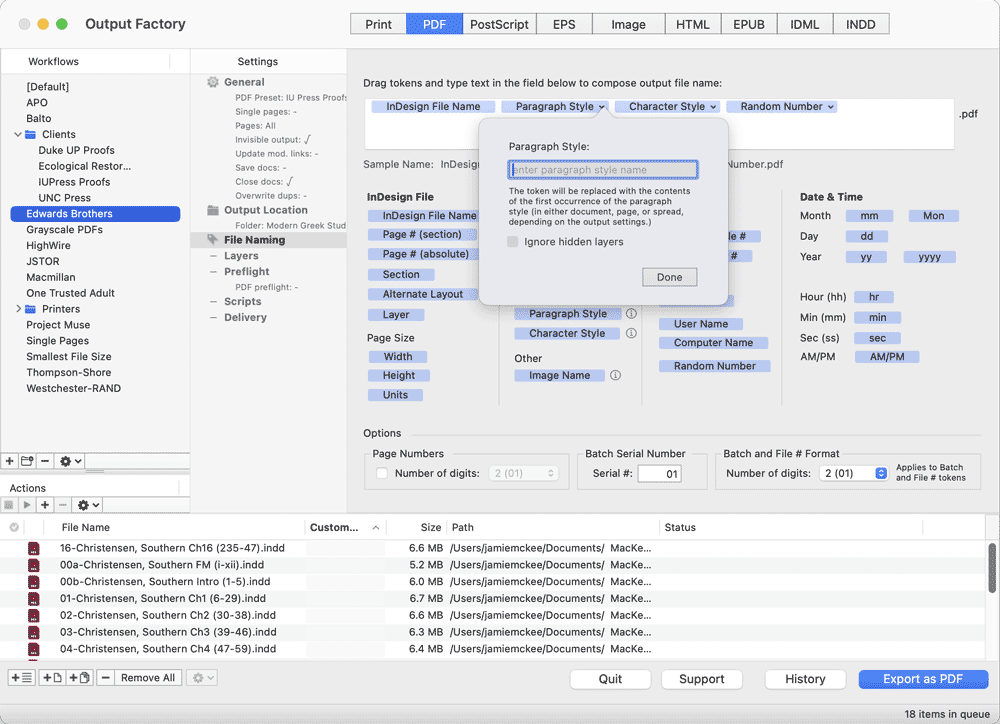Add a single file to the queue

tap(52, 677)
